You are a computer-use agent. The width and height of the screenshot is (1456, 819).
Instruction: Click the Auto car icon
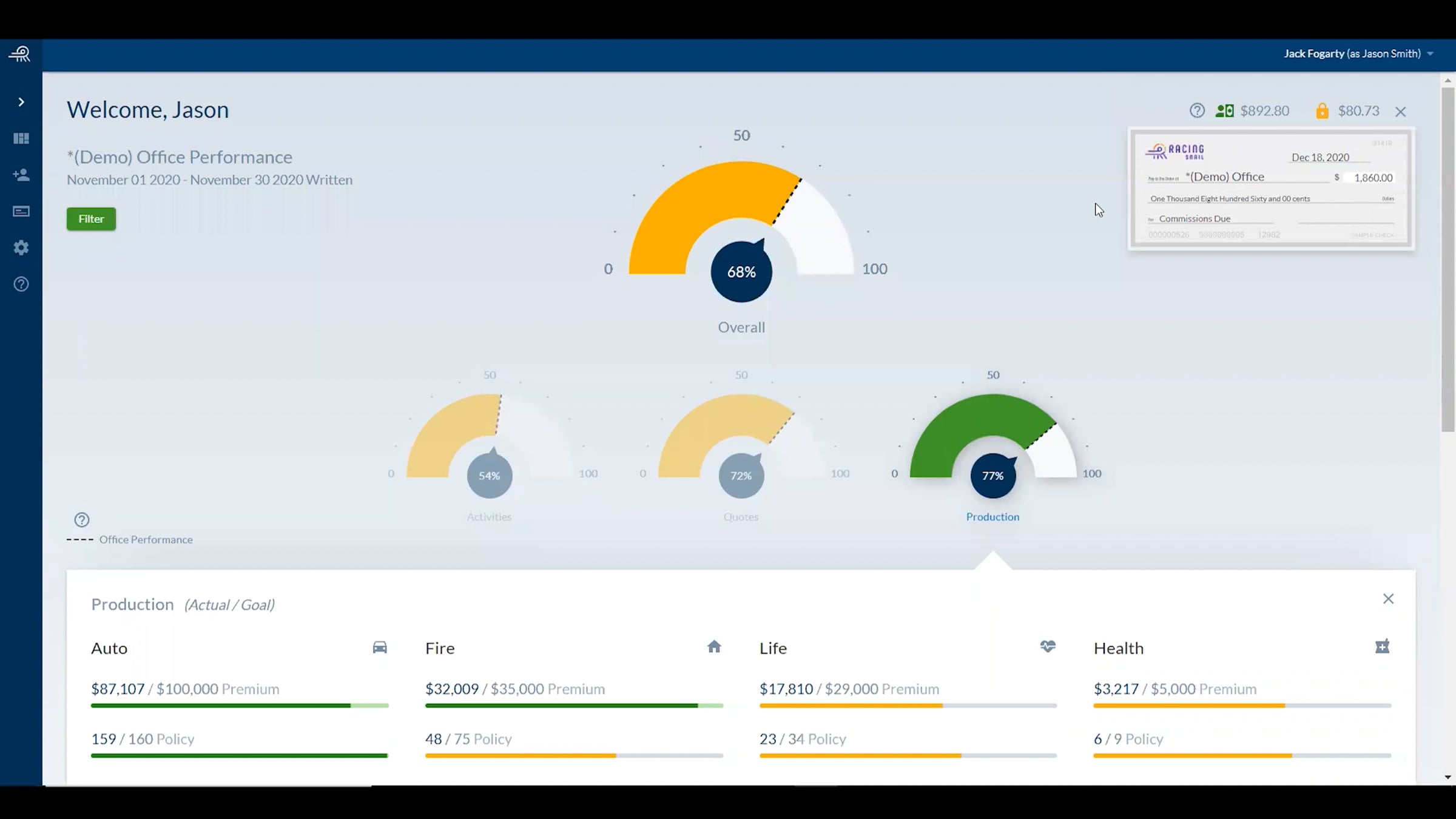(380, 647)
